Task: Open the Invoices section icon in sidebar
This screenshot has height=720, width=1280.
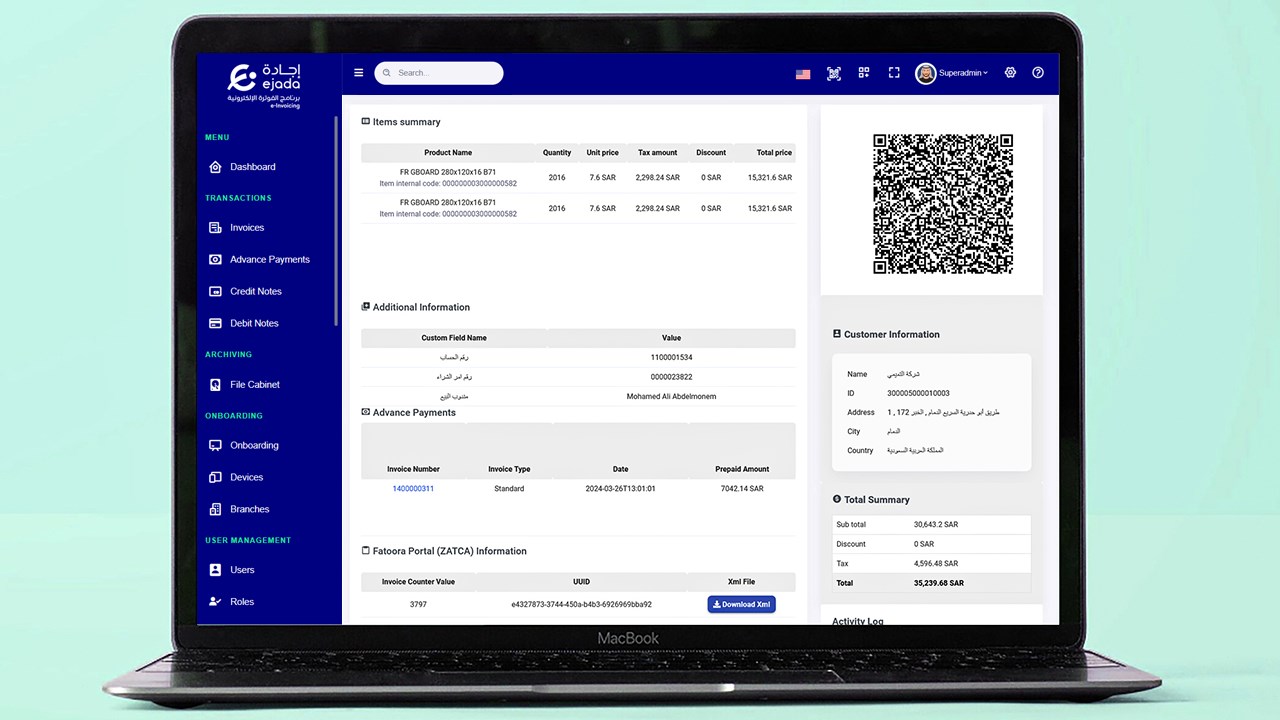Action: pos(214,227)
